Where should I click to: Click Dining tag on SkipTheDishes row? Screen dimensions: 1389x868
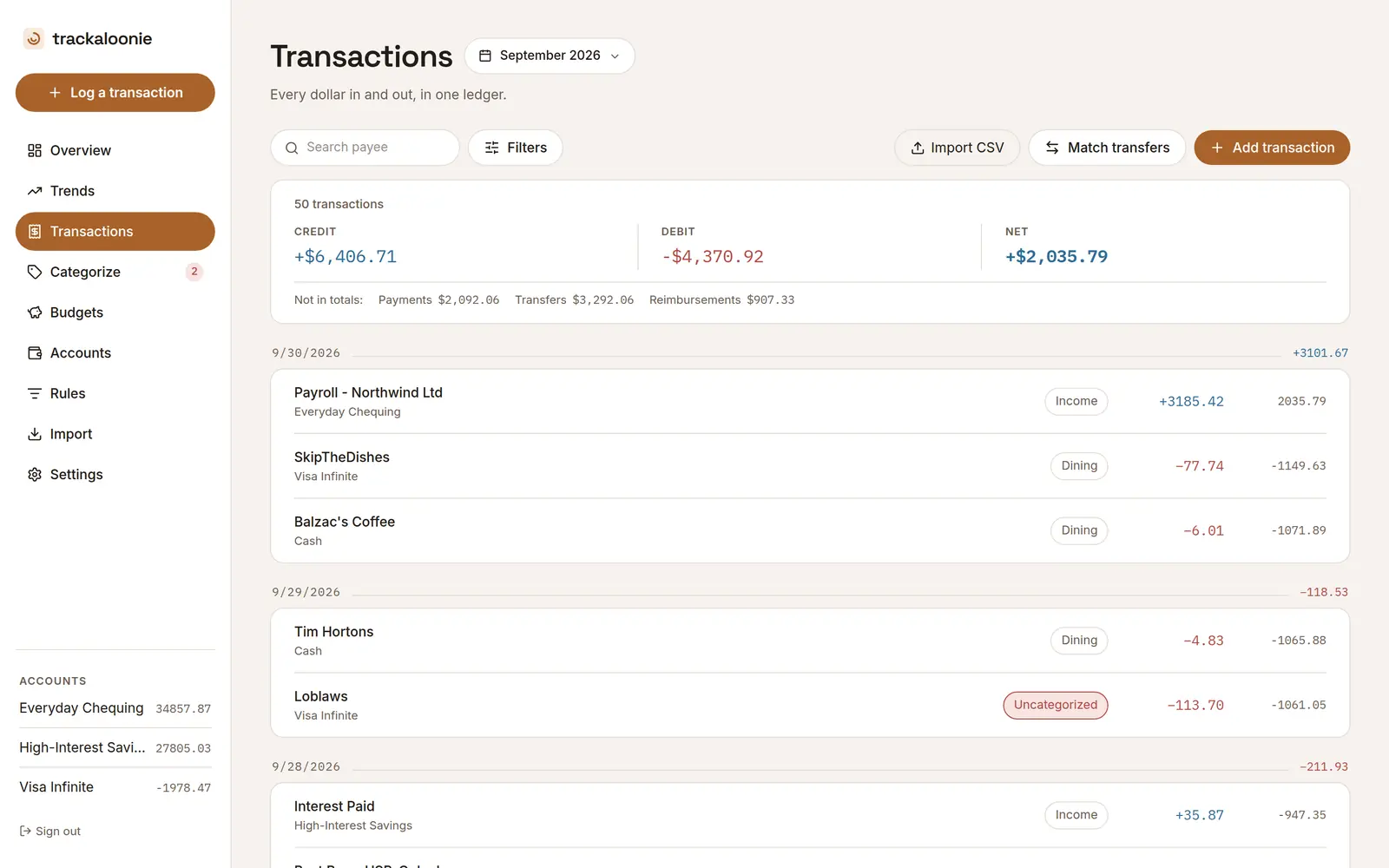click(1079, 466)
